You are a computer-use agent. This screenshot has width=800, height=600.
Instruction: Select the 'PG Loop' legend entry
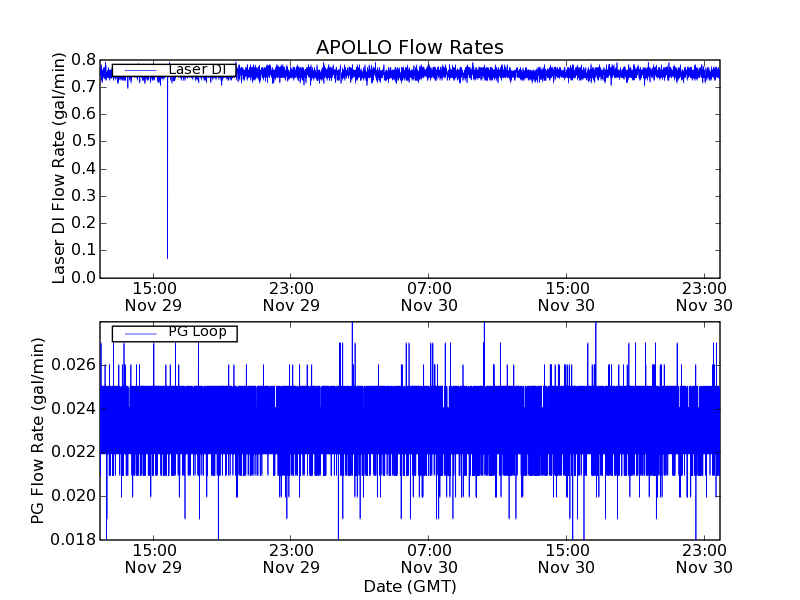(x=174, y=333)
